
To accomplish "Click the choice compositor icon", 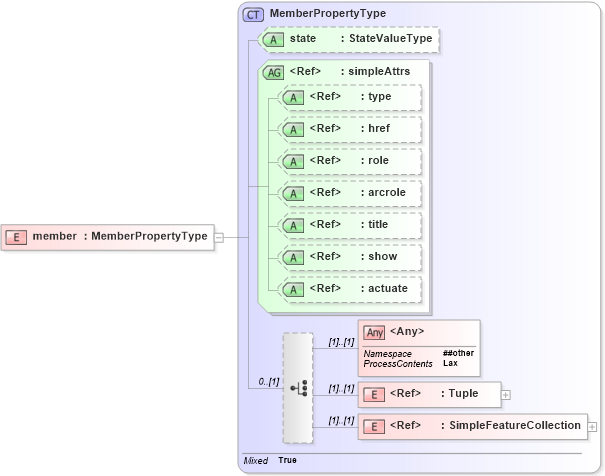I will pos(298,388).
